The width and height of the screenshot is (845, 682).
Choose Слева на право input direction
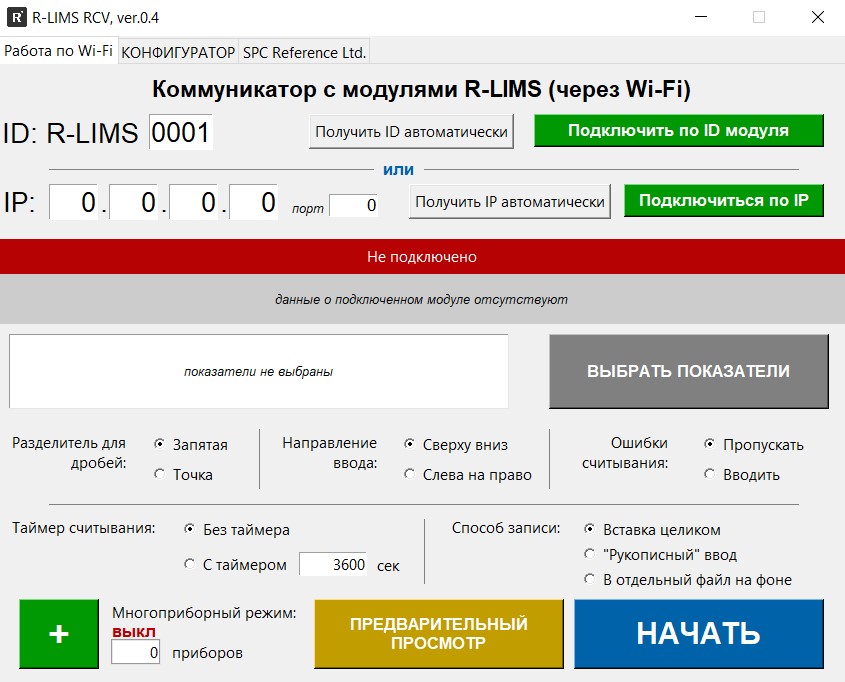point(410,475)
